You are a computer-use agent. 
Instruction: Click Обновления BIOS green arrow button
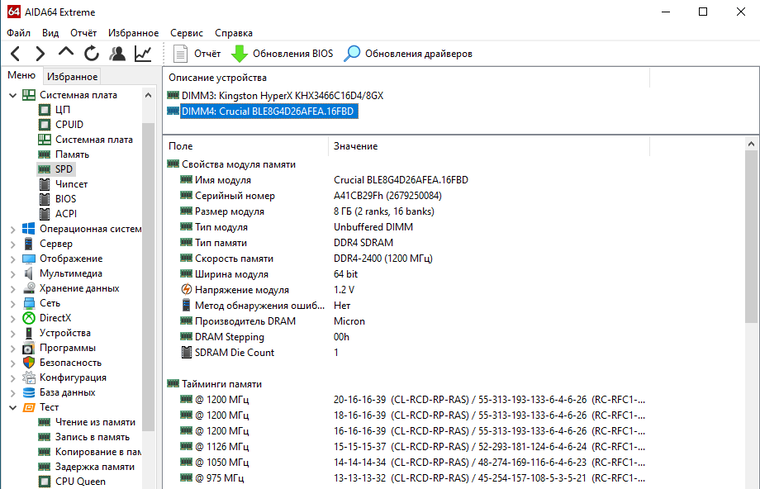click(282, 53)
